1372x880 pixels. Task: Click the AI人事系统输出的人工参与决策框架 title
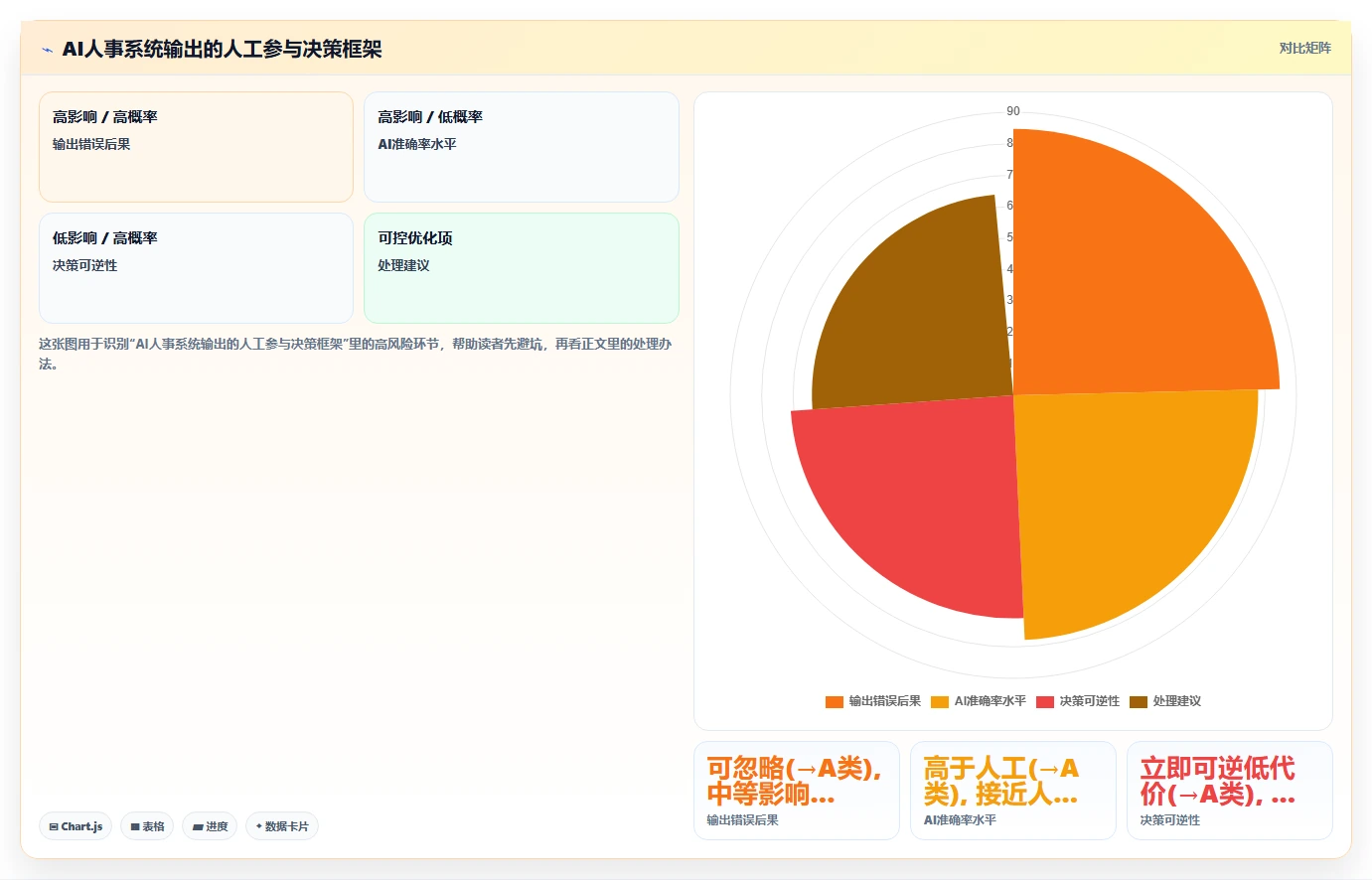pyautogui.click(x=222, y=49)
